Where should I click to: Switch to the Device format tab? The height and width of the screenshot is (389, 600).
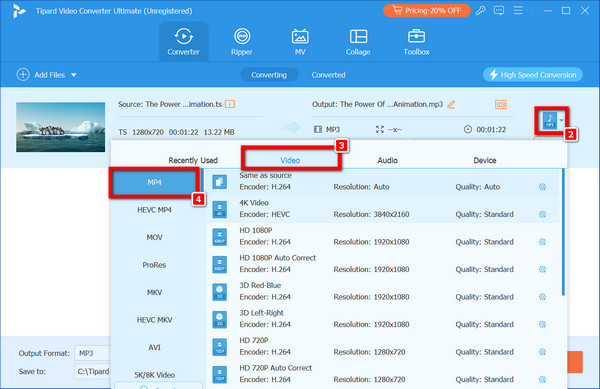[x=484, y=160]
